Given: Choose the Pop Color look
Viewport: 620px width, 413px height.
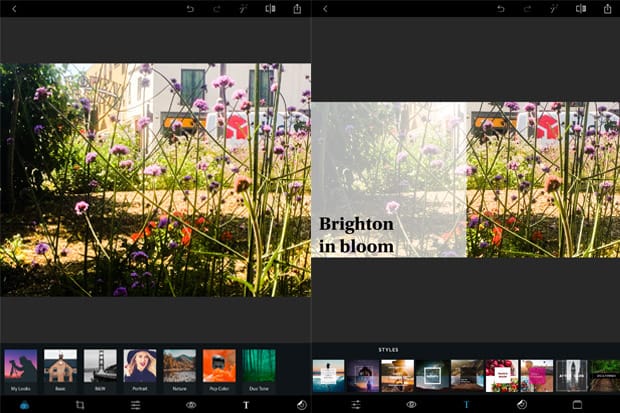Looking at the screenshot, I should point(218,371).
